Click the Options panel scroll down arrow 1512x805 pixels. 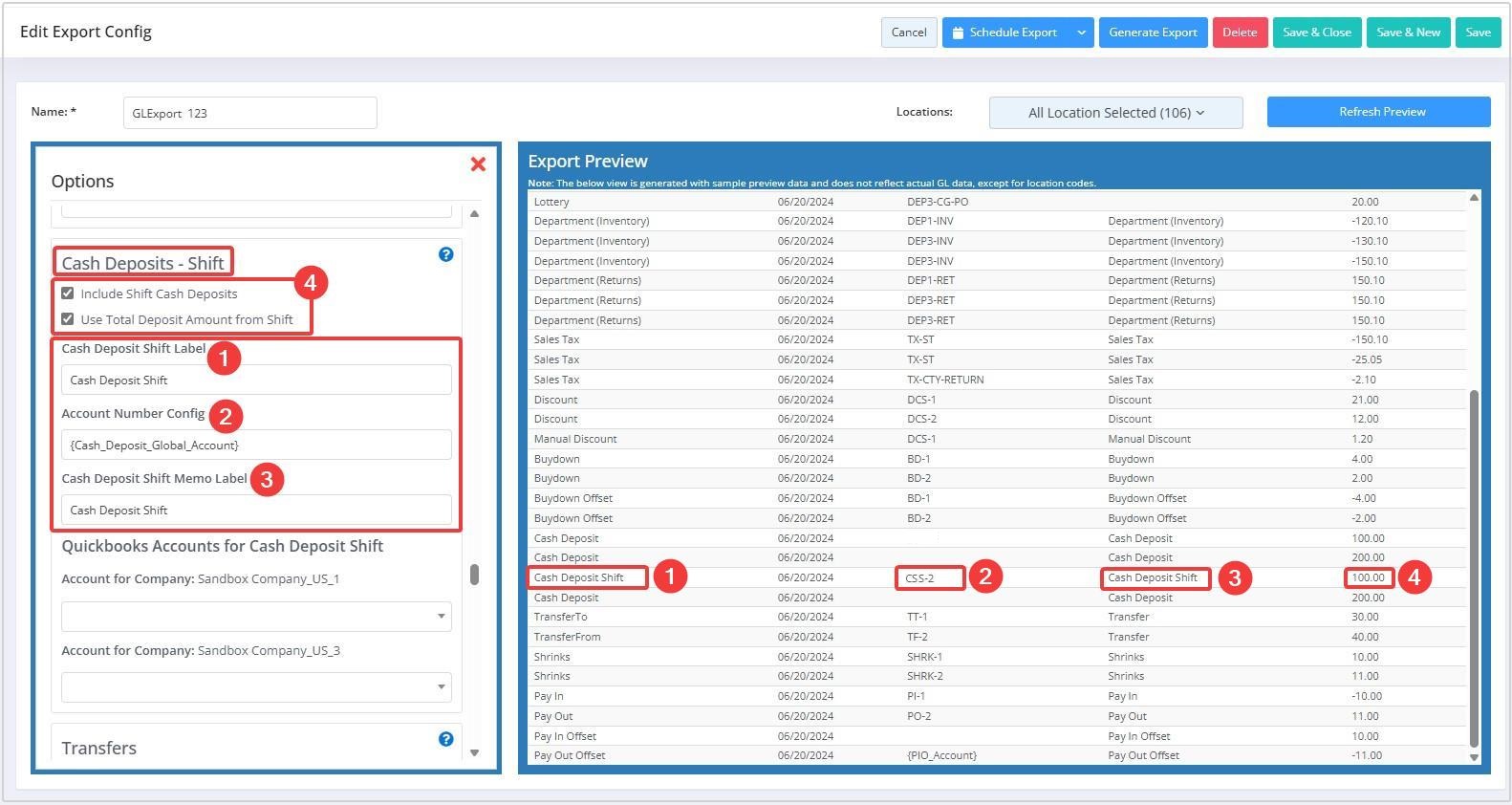pos(475,752)
